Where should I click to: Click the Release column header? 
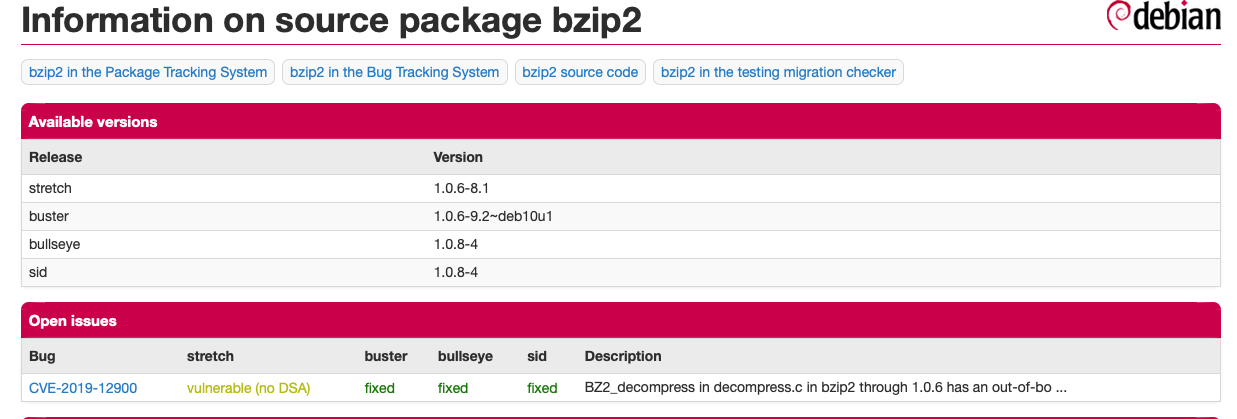pyautogui.click(x=56, y=157)
